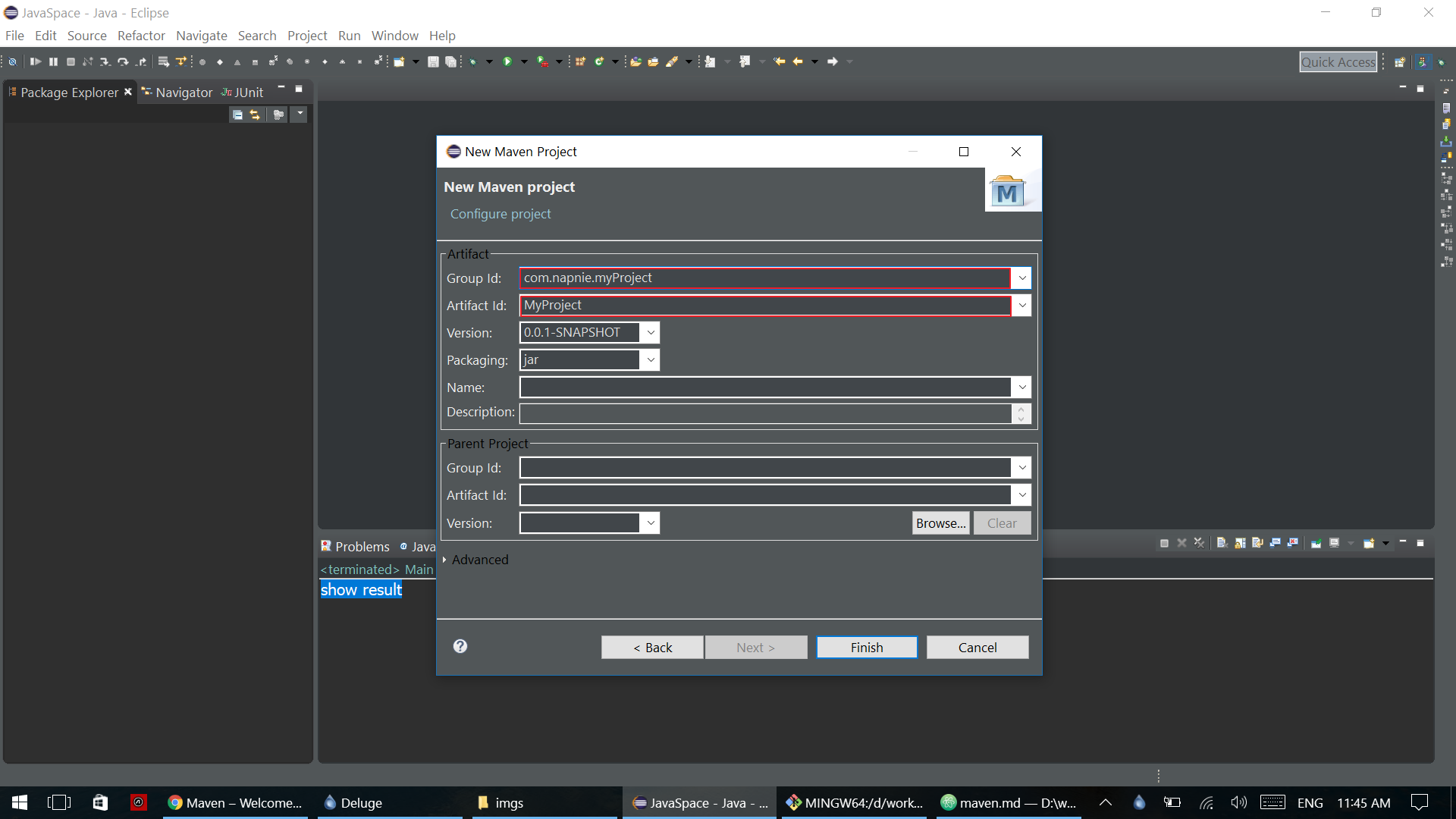1456x819 pixels.
Task: Click the Finish button
Action: click(867, 648)
